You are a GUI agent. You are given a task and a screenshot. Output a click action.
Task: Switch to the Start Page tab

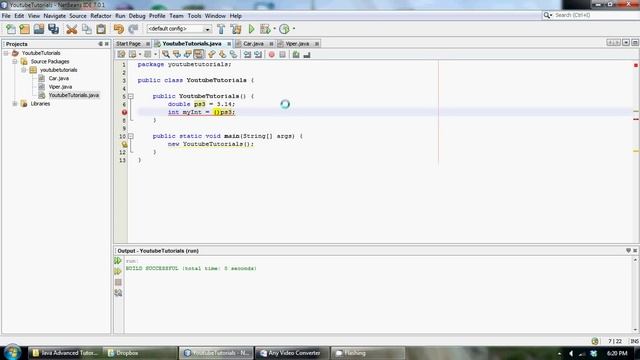point(128,44)
